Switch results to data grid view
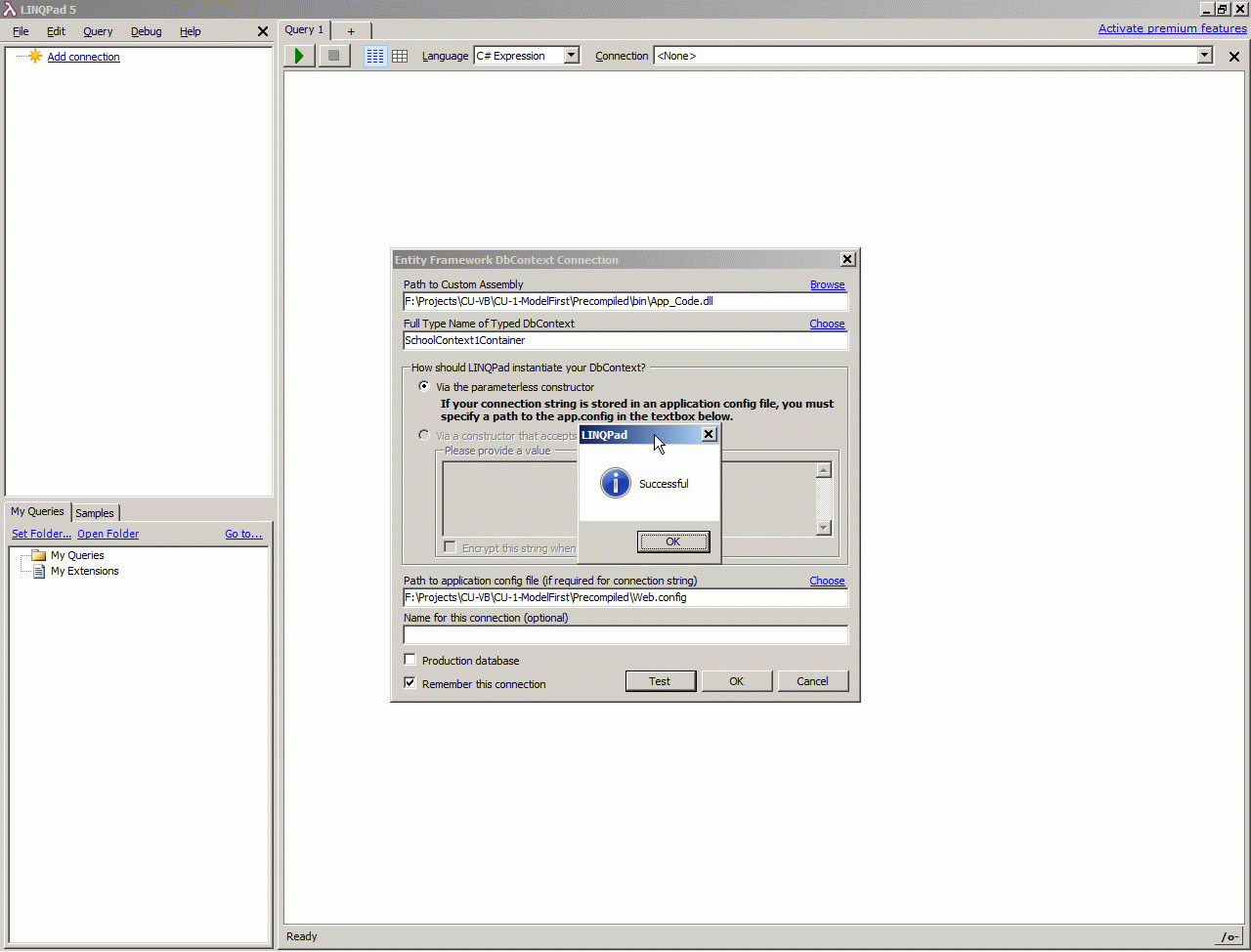 [x=400, y=56]
